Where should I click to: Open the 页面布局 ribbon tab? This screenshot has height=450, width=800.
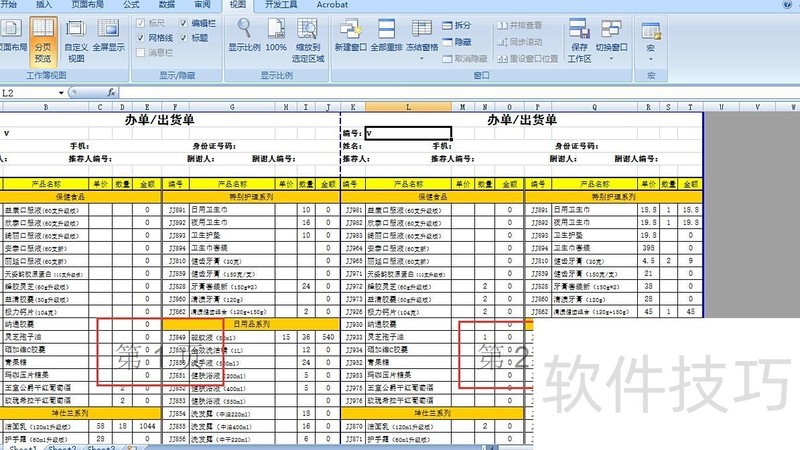[87, 5]
